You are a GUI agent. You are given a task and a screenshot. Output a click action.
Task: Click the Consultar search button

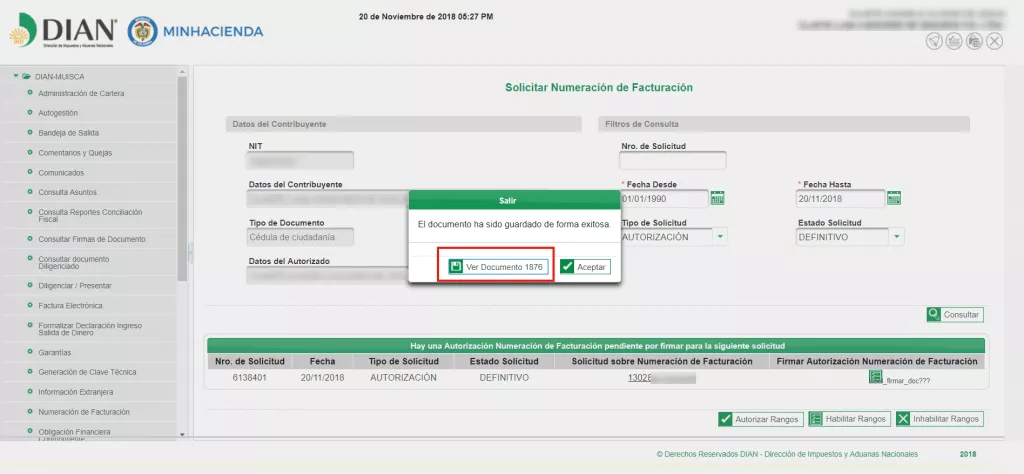[x=954, y=314]
